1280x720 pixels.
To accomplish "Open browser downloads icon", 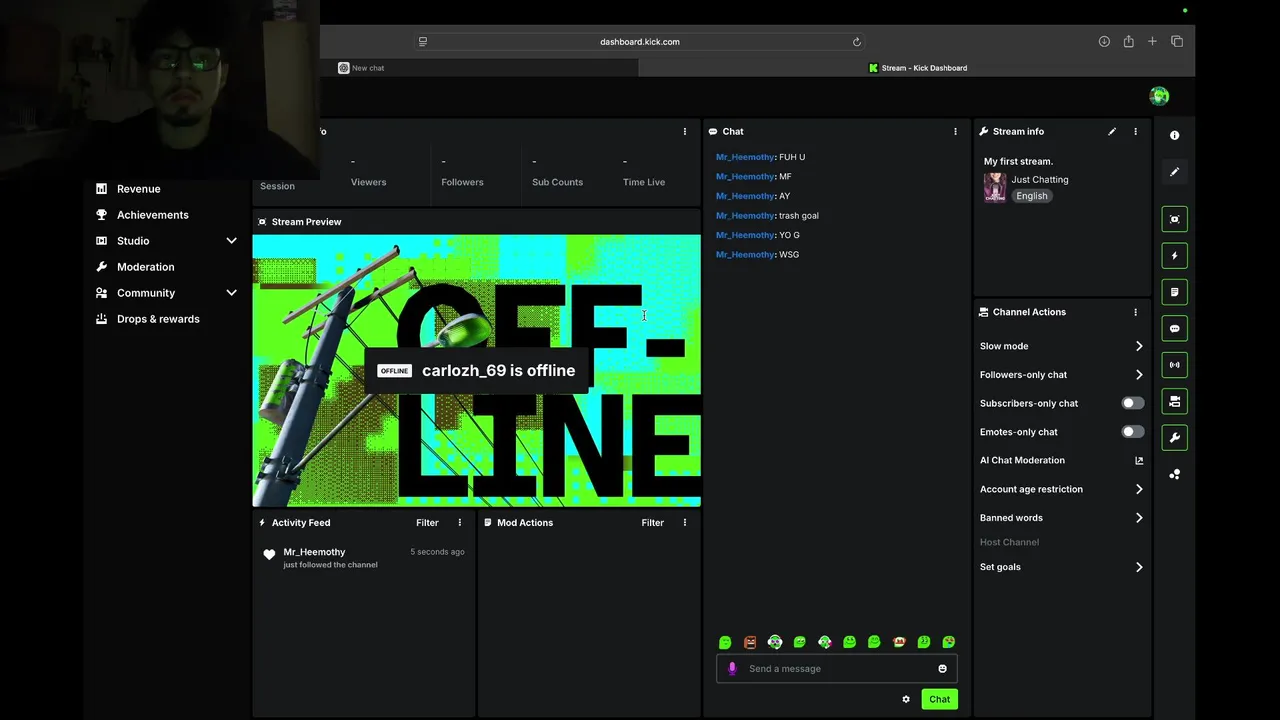I will click(x=1104, y=41).
